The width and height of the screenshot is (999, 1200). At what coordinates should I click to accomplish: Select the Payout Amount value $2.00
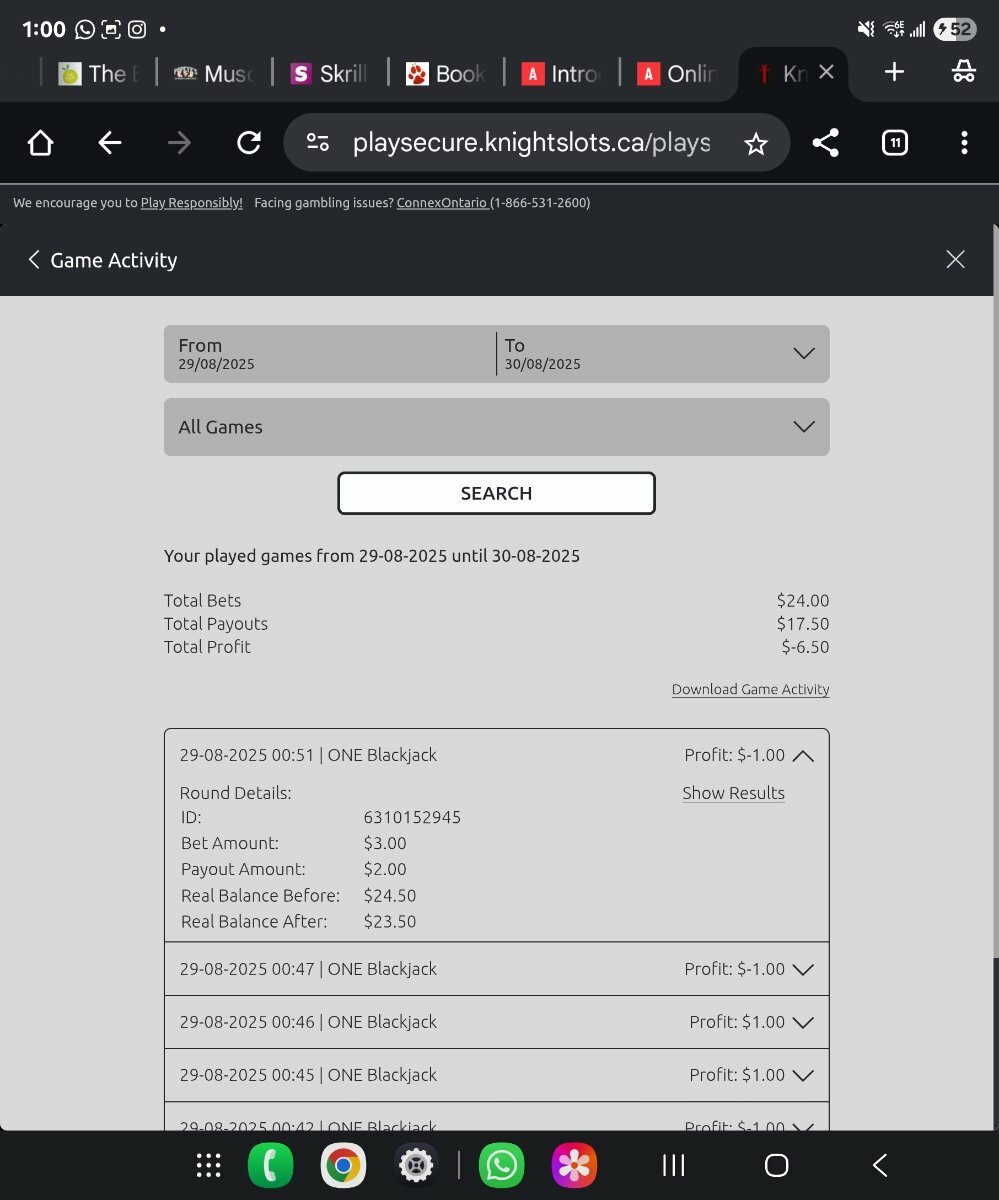385,869
